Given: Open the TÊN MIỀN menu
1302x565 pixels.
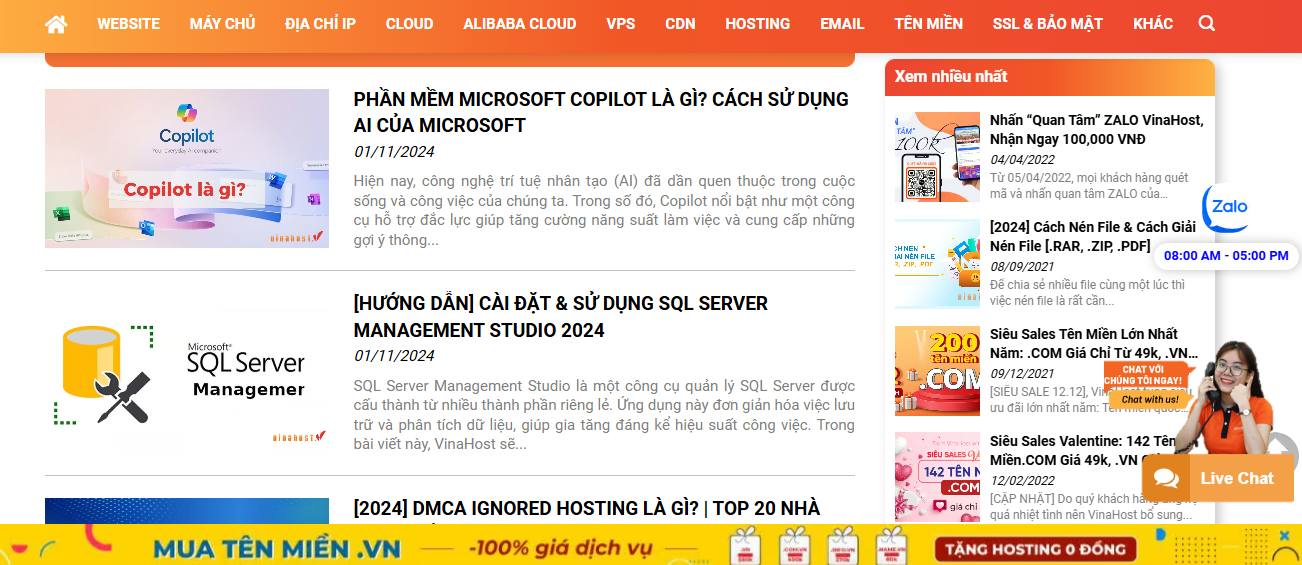Looking at the screenshot, I should pos(928,24).
